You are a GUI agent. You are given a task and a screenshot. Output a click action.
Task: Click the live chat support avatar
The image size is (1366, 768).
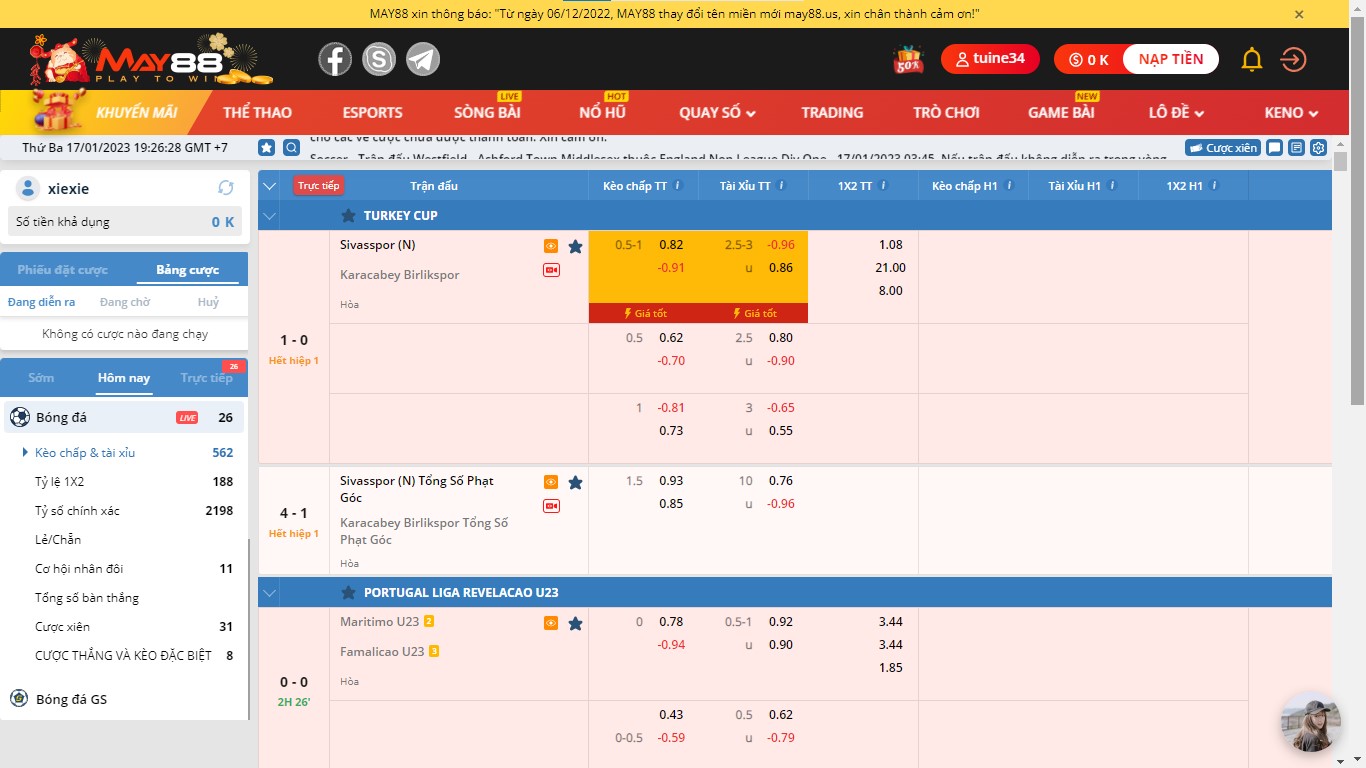(x=1310, y=722)
